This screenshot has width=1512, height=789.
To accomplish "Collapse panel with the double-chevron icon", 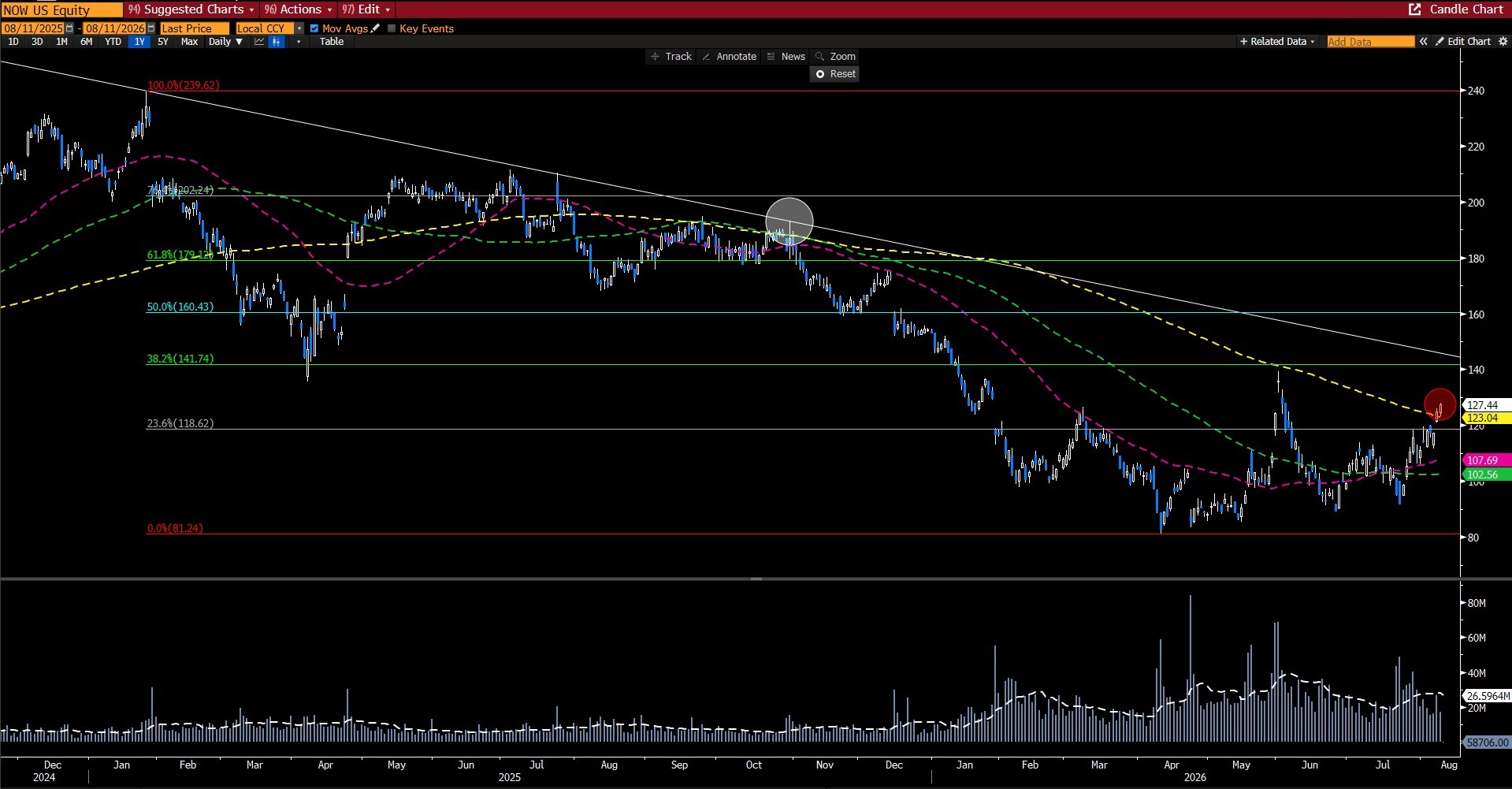I will point(1424,42).
